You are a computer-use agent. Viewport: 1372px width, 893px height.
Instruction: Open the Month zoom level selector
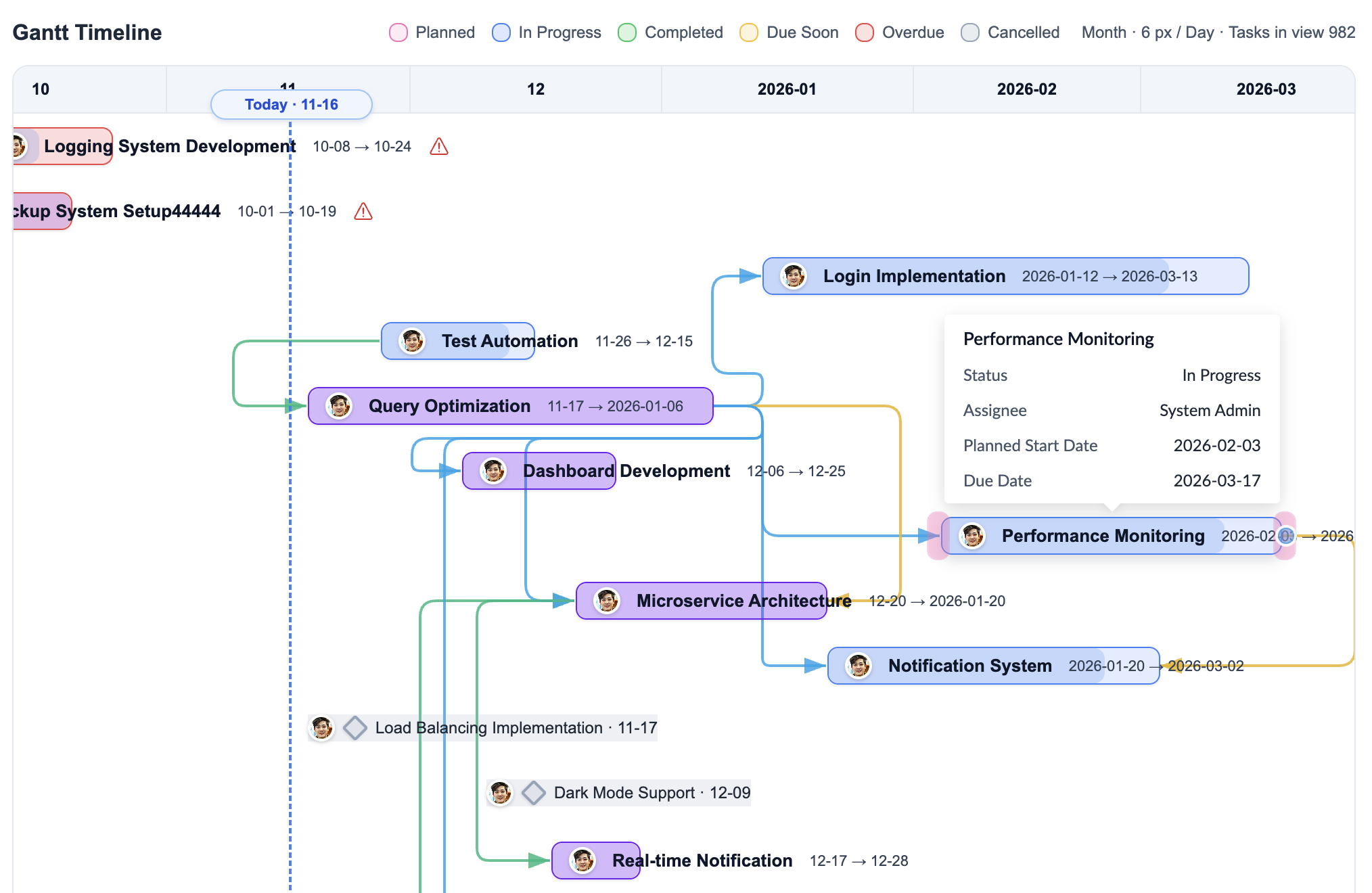point(1103,32)
